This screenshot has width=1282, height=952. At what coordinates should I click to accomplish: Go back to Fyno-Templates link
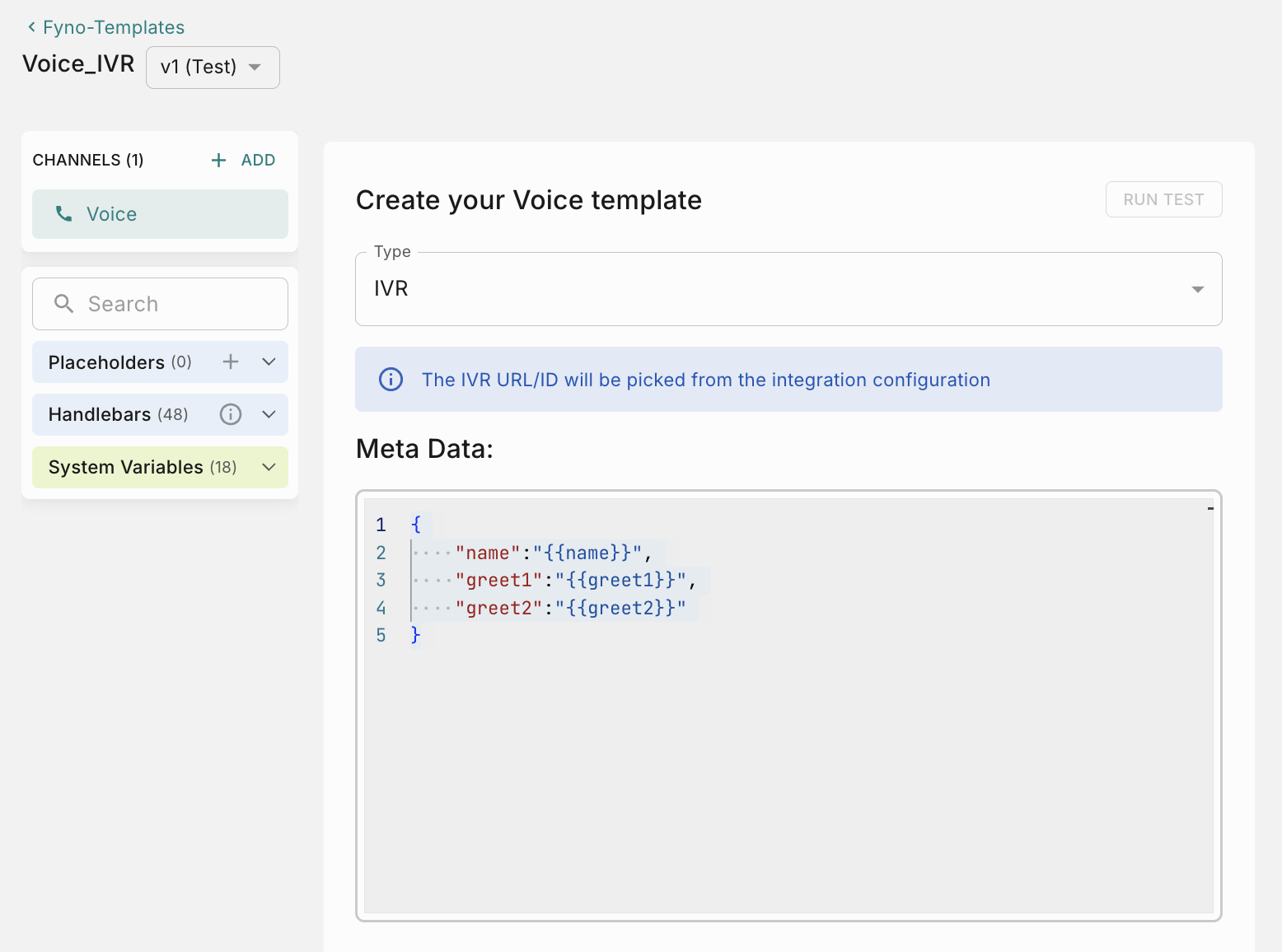click(114, 27)
